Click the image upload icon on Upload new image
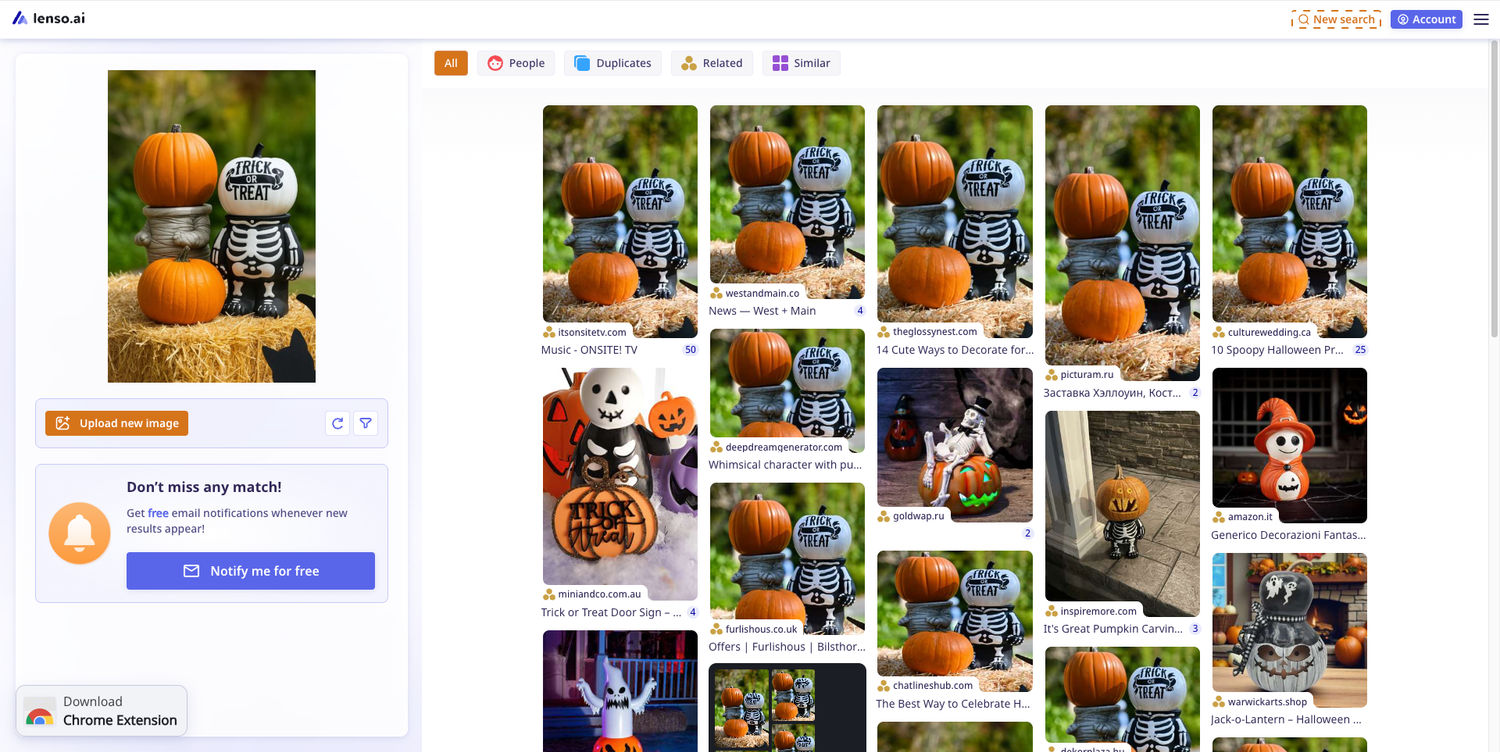This screenshot has height=752, width=1500. 64,423
